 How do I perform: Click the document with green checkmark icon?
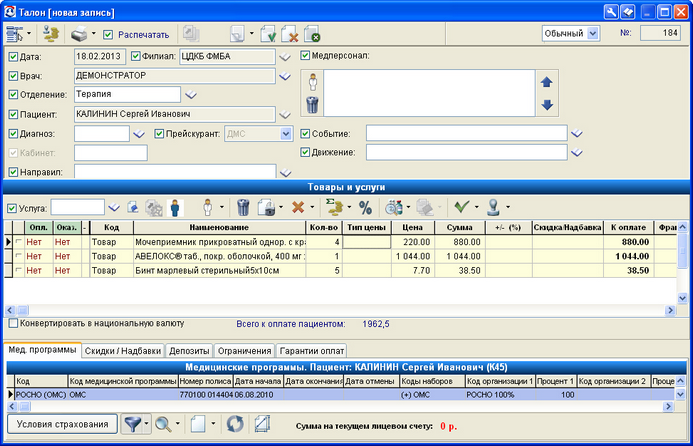click(x=268, y=34)
